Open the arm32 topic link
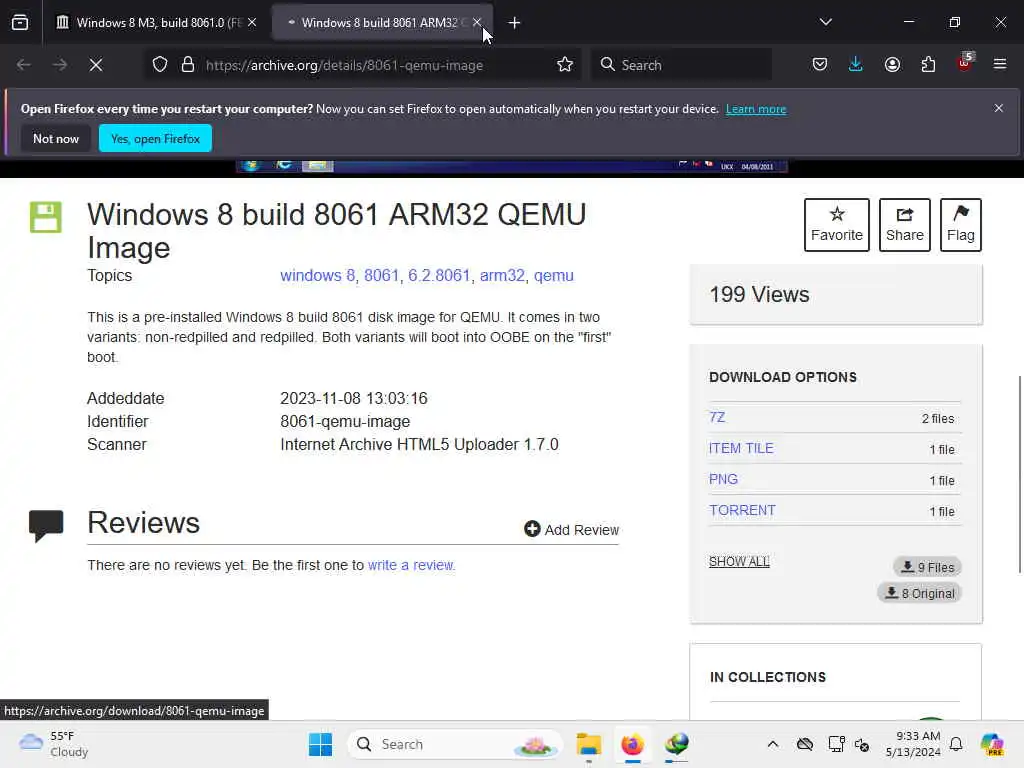The height and width of the screenshot is (768, 1024). pyautogui.click(x=502, y=276)
